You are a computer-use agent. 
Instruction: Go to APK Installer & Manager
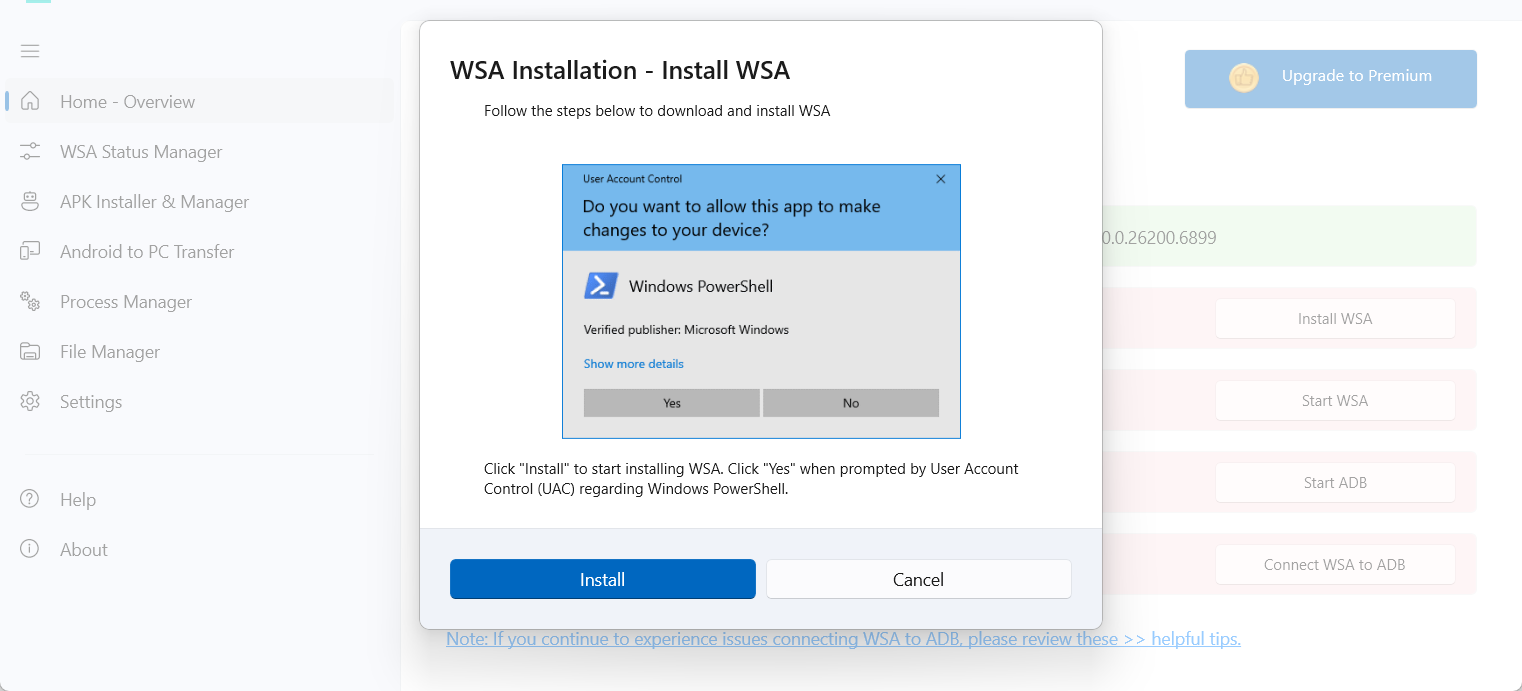click(154, 202)
